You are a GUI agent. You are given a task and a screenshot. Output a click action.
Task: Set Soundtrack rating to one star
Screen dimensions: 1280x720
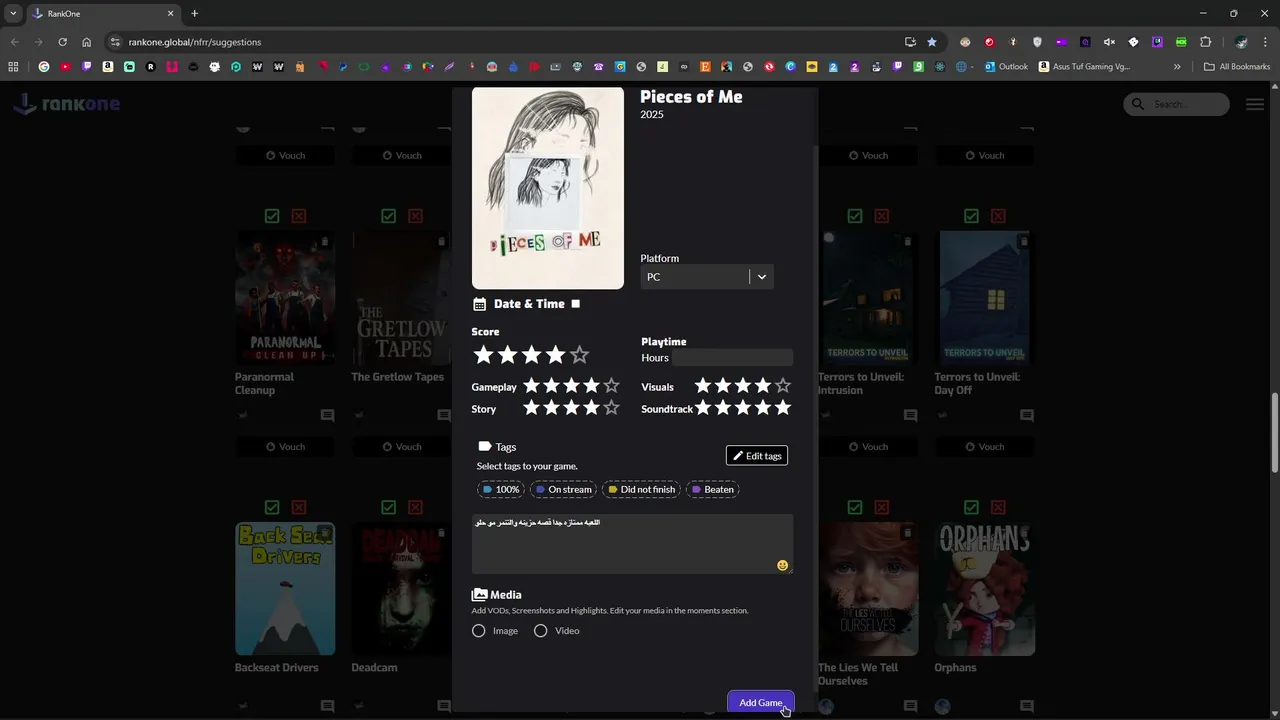point(703,408)
